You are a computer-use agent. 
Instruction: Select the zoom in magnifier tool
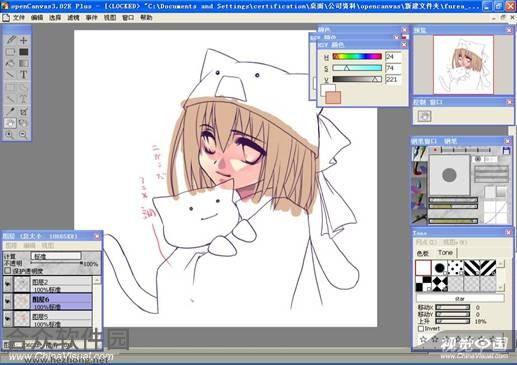click(10, 134)
